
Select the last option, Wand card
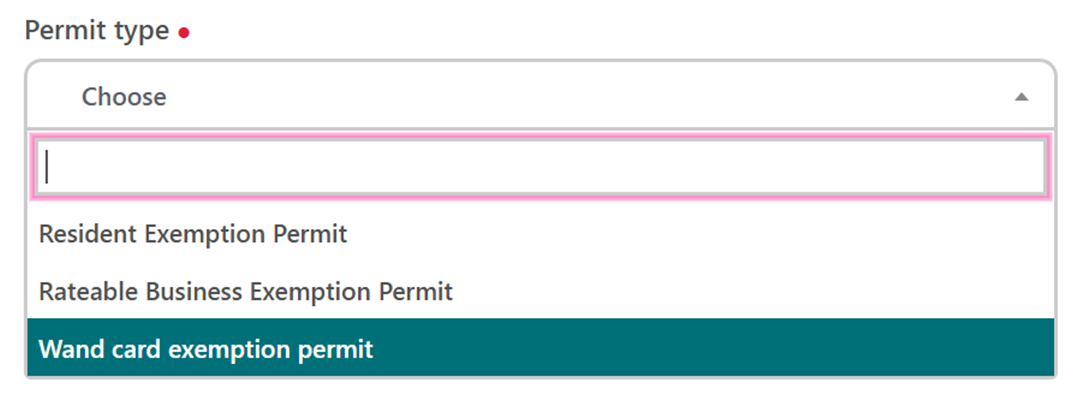(x=206, y=349)
